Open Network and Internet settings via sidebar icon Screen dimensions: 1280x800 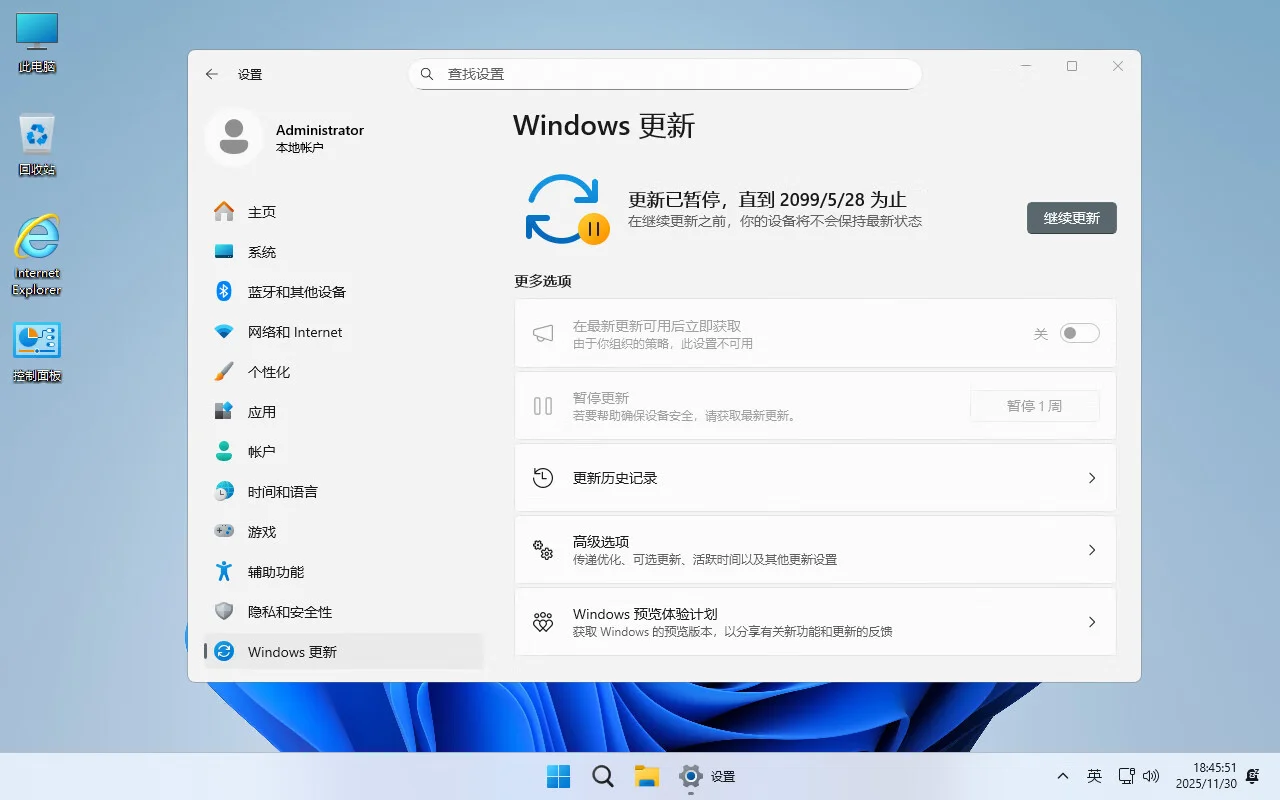pos(224,331)
